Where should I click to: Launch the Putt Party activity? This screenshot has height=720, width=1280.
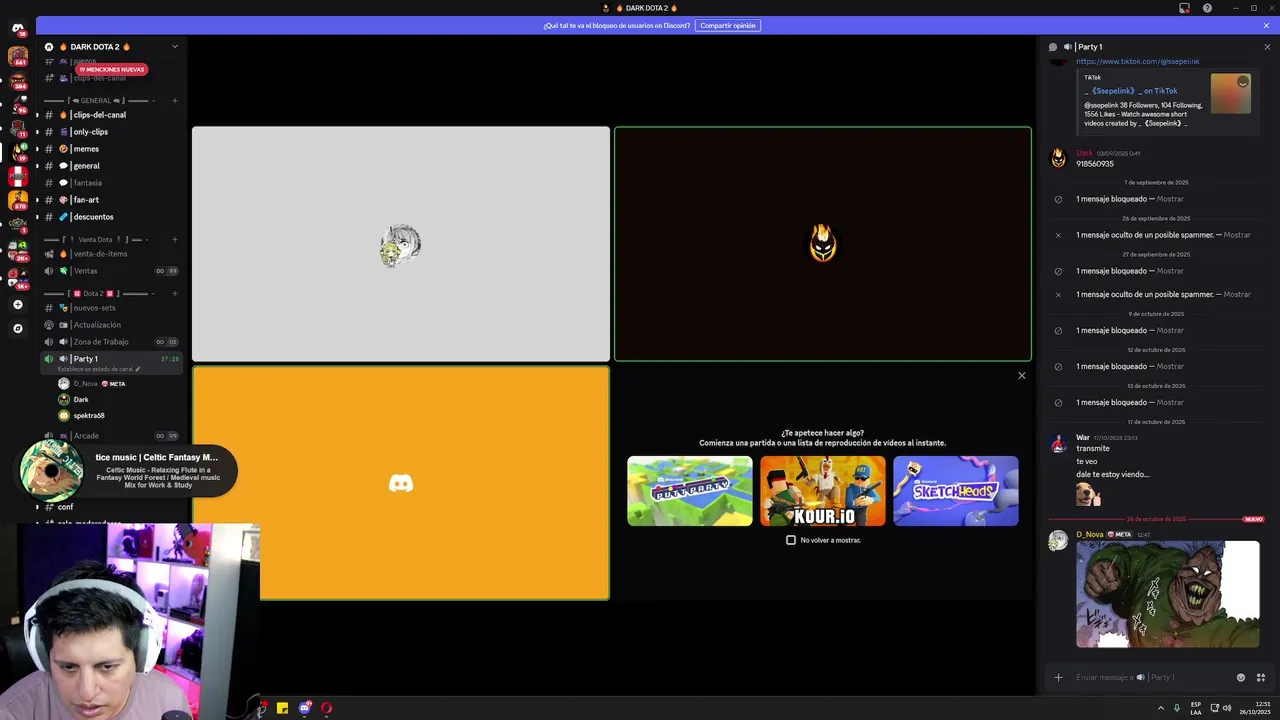point(690,491)
